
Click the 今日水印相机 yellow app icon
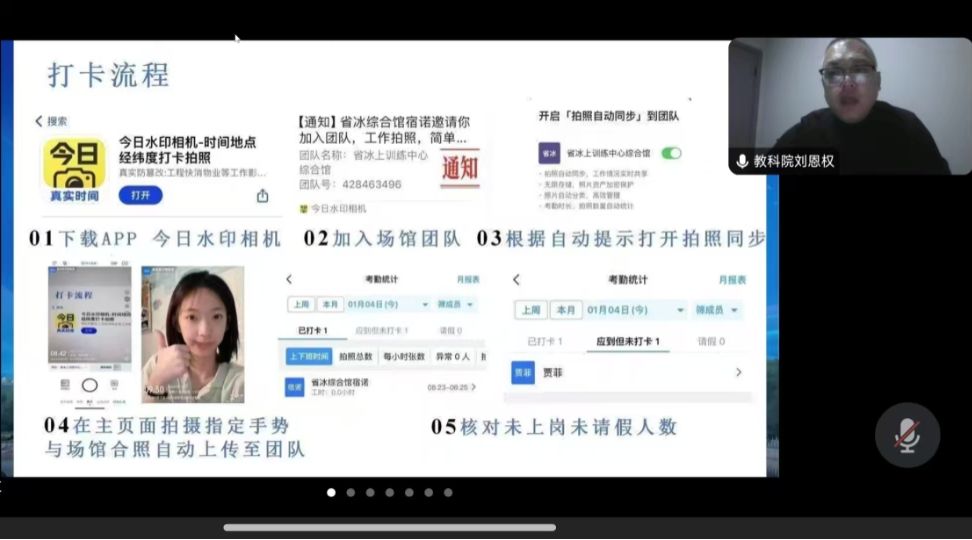point(74,169)
